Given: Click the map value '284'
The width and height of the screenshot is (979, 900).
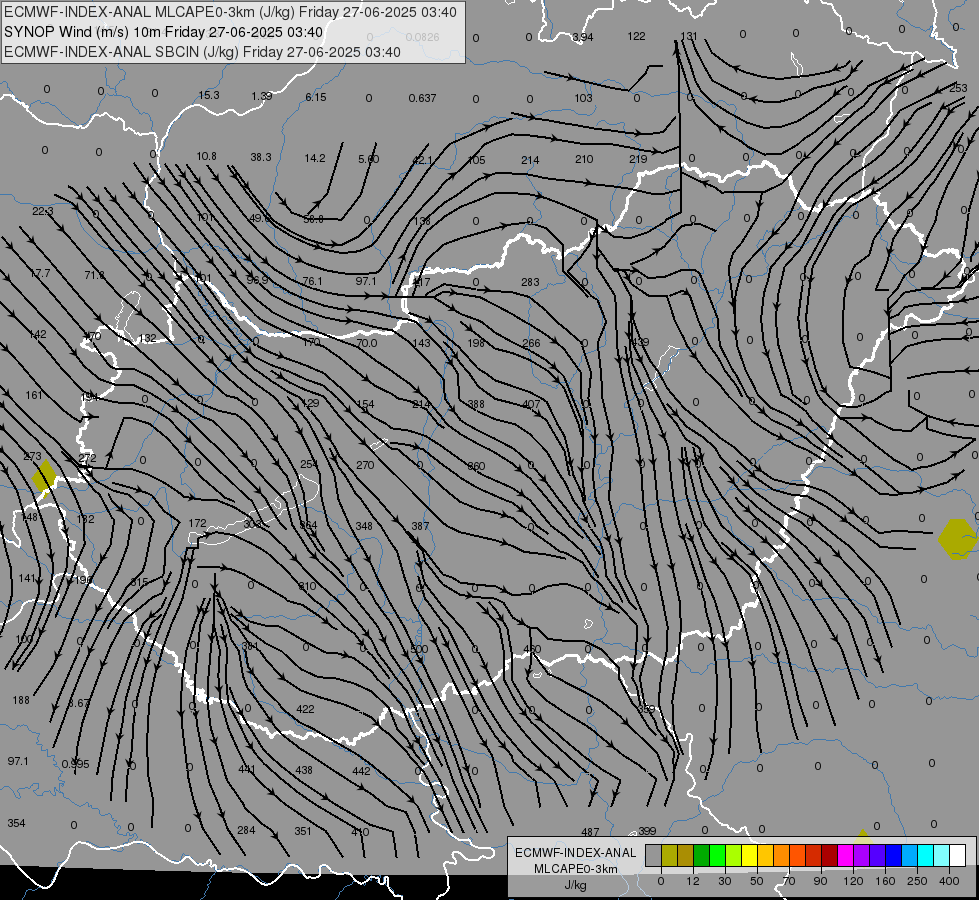Looking at the screenshot, I should 247,830.
